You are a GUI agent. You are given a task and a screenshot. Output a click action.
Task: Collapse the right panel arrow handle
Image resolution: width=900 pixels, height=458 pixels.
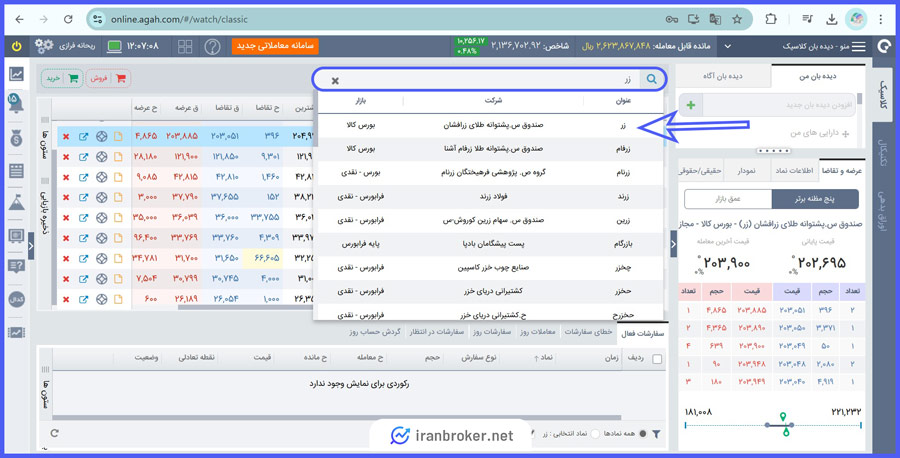pyautogui.click(x=673, y=244)
